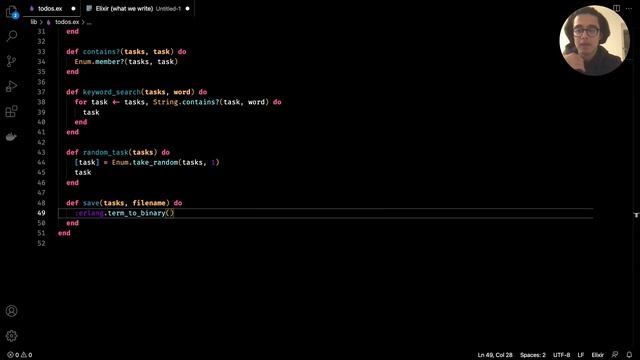This screenshot has height=360, width=640.
Task: Click line number 33 in gutter
Action: [41, 52]
